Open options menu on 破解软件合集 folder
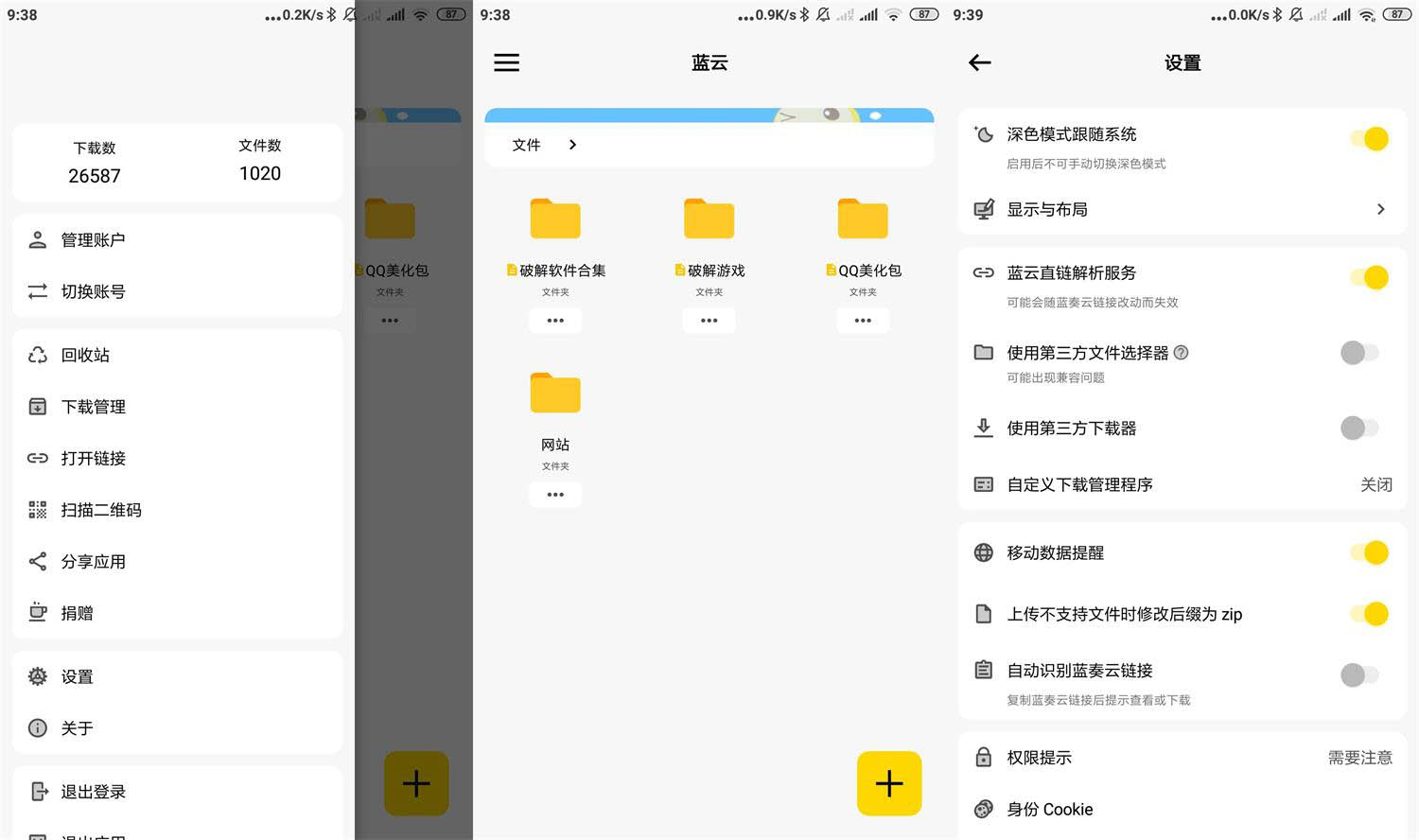Viewport: 1419px width, 840px height. (555, 321)
